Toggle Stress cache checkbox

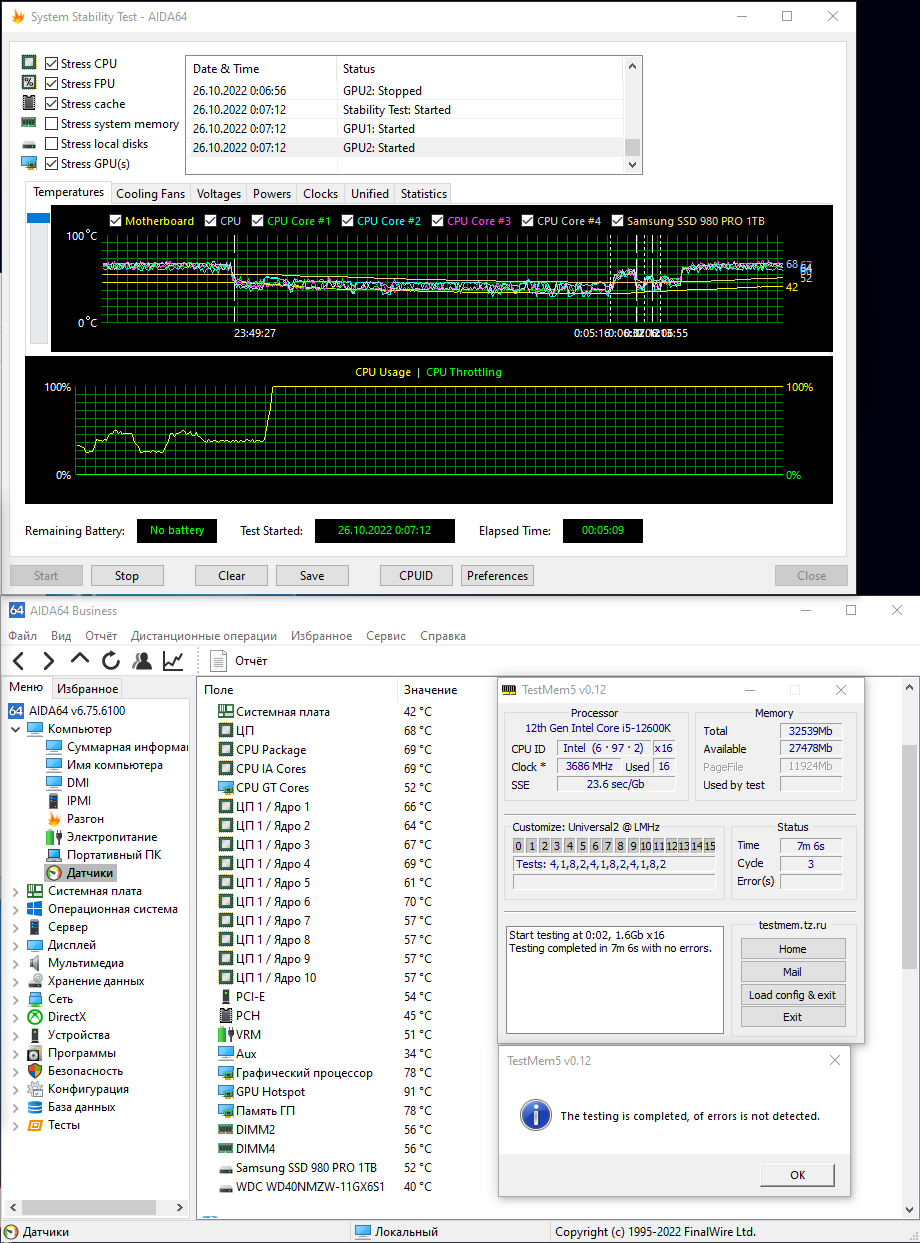coord(52,104)
